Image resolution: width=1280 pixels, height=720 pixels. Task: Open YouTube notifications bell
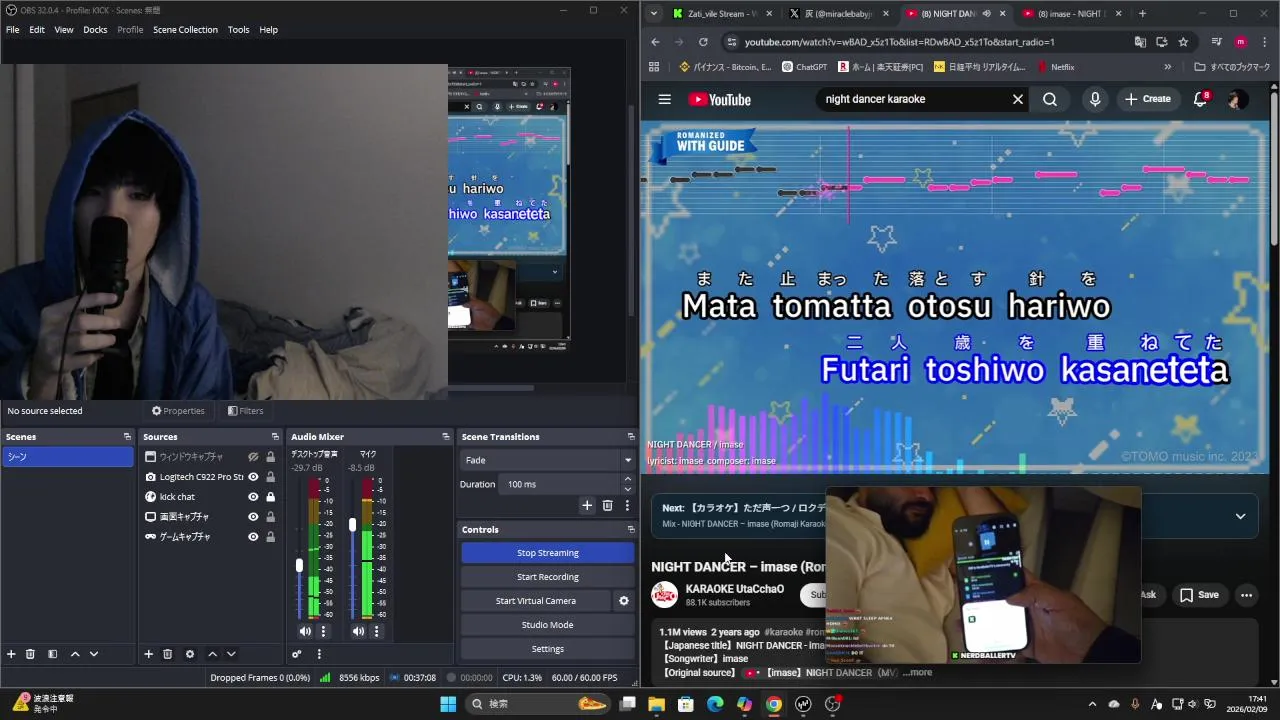pos(1201,99)
